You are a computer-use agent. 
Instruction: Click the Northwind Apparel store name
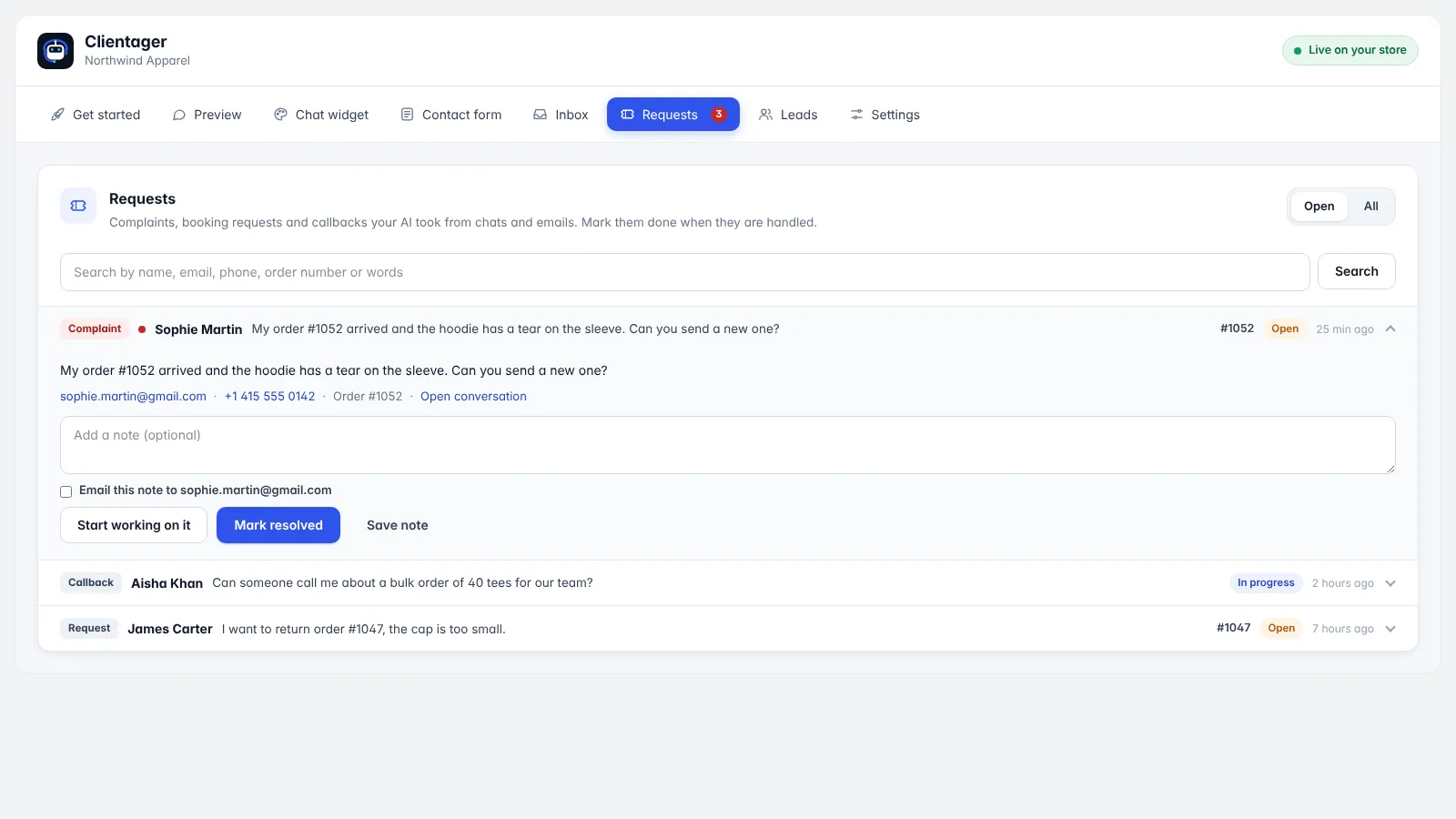(137, 61)
